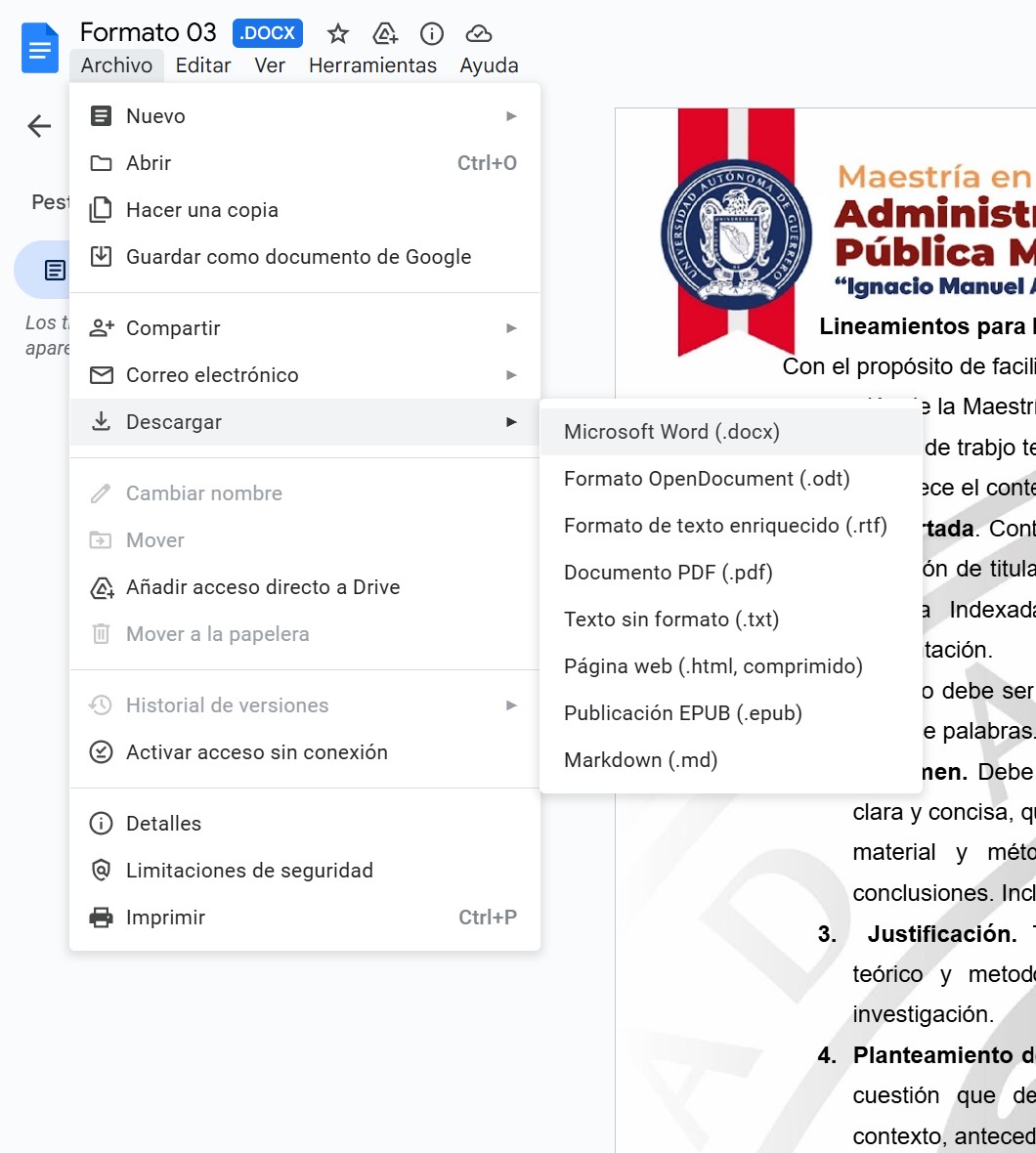This screenshot has width=1036, height=1153.
Task: Click the Mover folder icon
Action: tap(101, 540)
